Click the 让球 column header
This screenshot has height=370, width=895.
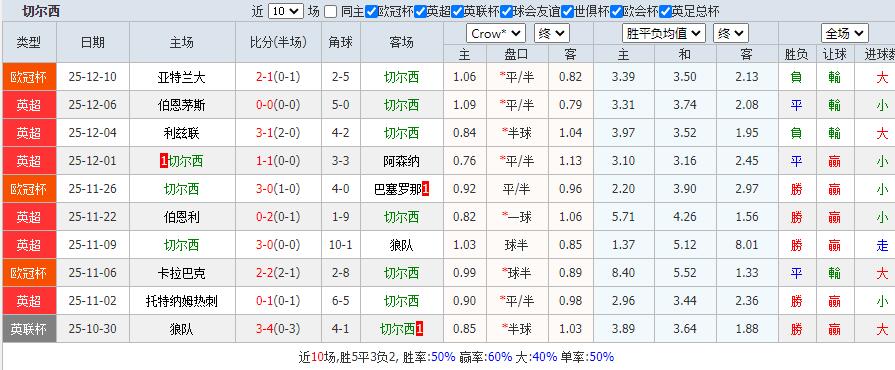[x=834, y=54]
